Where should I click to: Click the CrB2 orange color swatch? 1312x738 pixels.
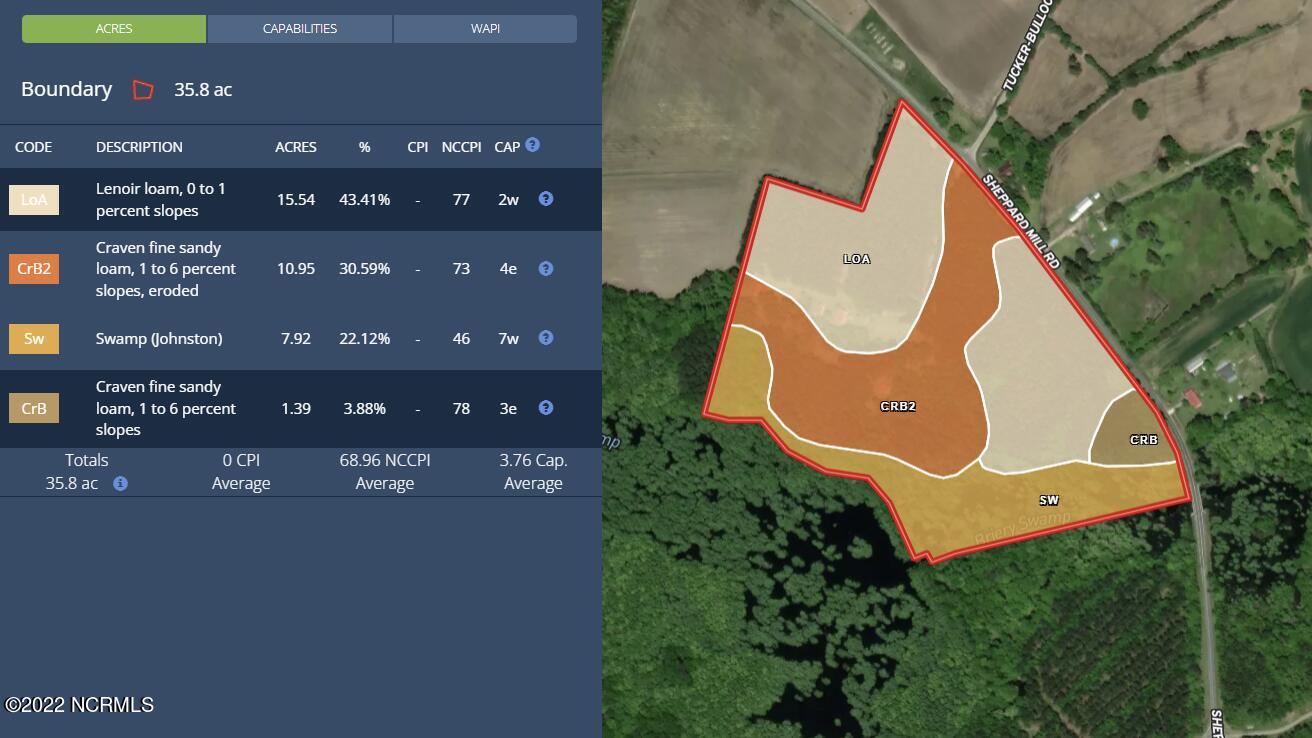34,269
